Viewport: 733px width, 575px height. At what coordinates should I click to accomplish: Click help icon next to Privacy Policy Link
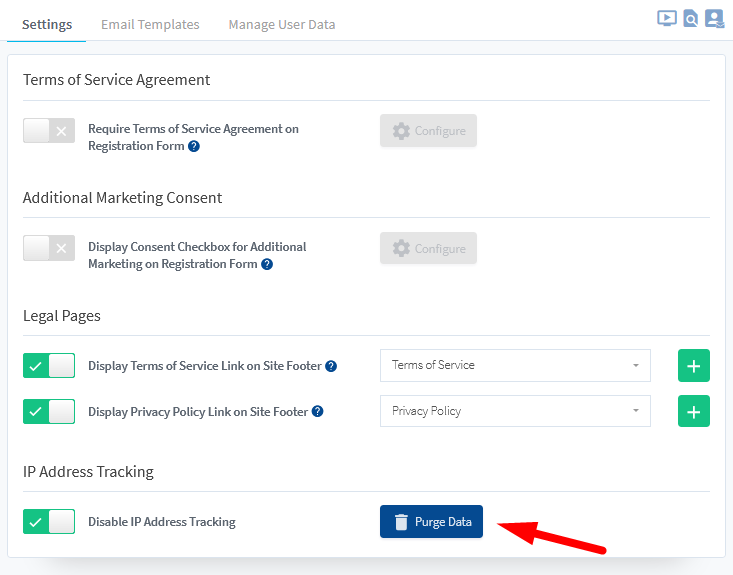317,411
